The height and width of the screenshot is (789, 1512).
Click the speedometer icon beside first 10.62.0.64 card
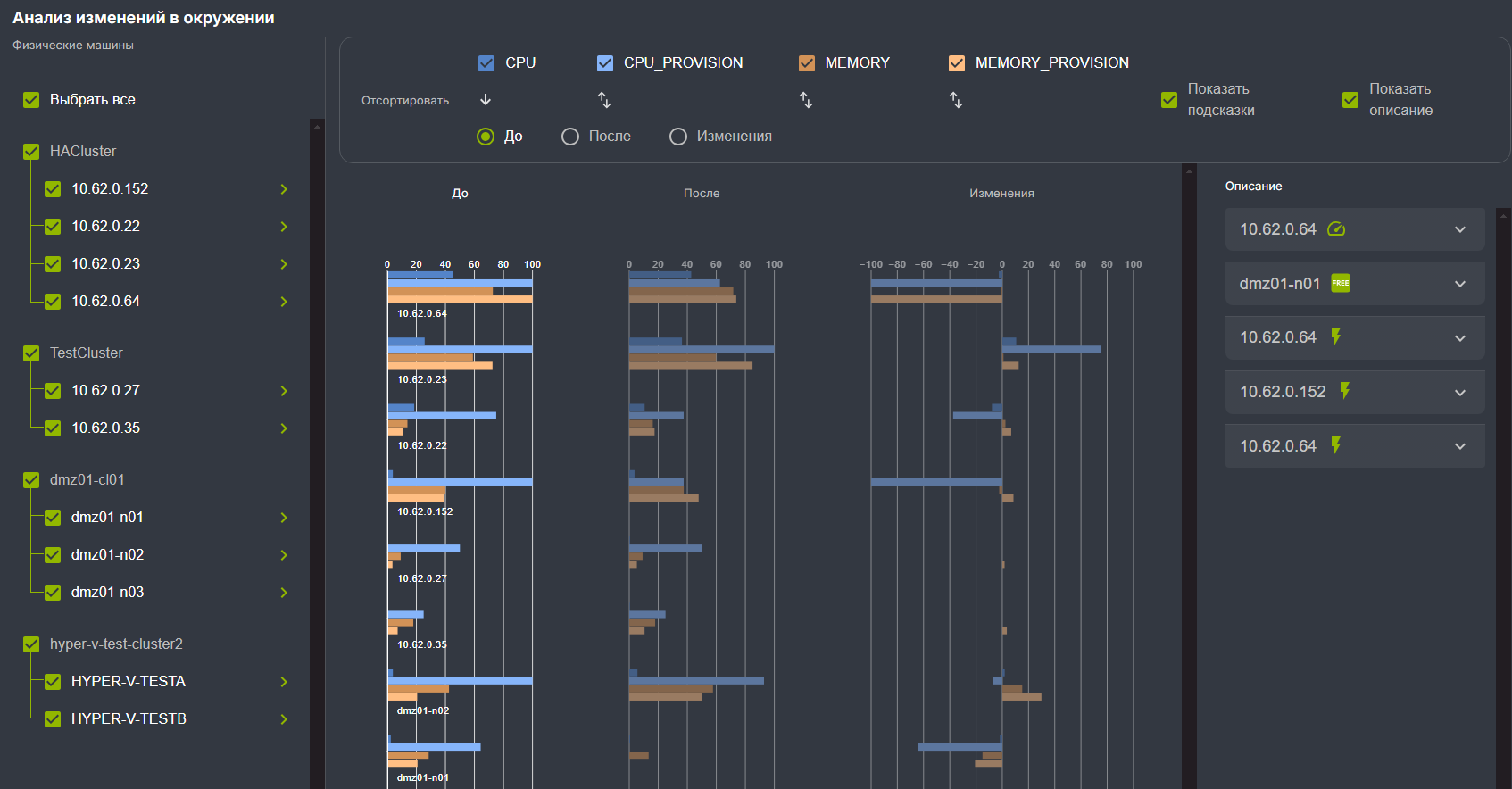point(1336,228)
